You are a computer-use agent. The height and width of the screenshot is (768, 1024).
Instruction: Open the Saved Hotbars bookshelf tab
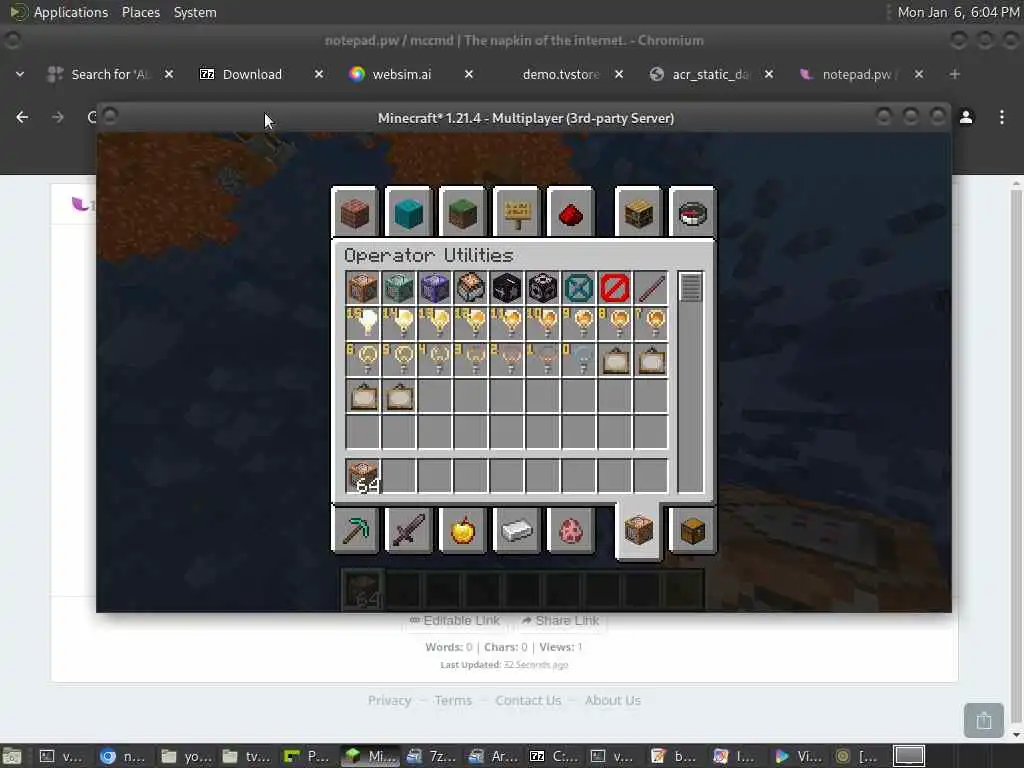tap(638, 212)
